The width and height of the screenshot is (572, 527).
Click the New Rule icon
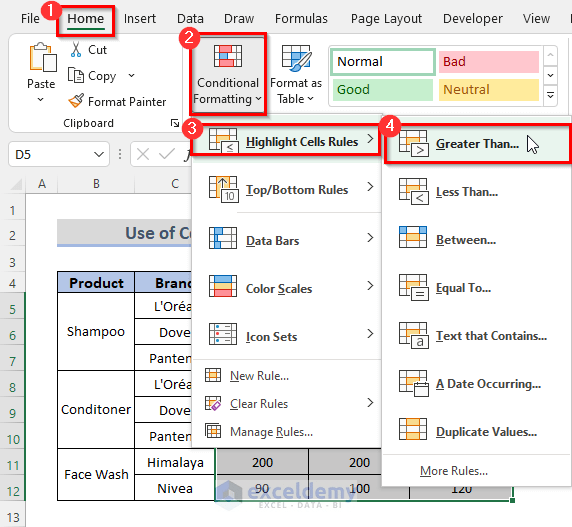tap(213, 375)
